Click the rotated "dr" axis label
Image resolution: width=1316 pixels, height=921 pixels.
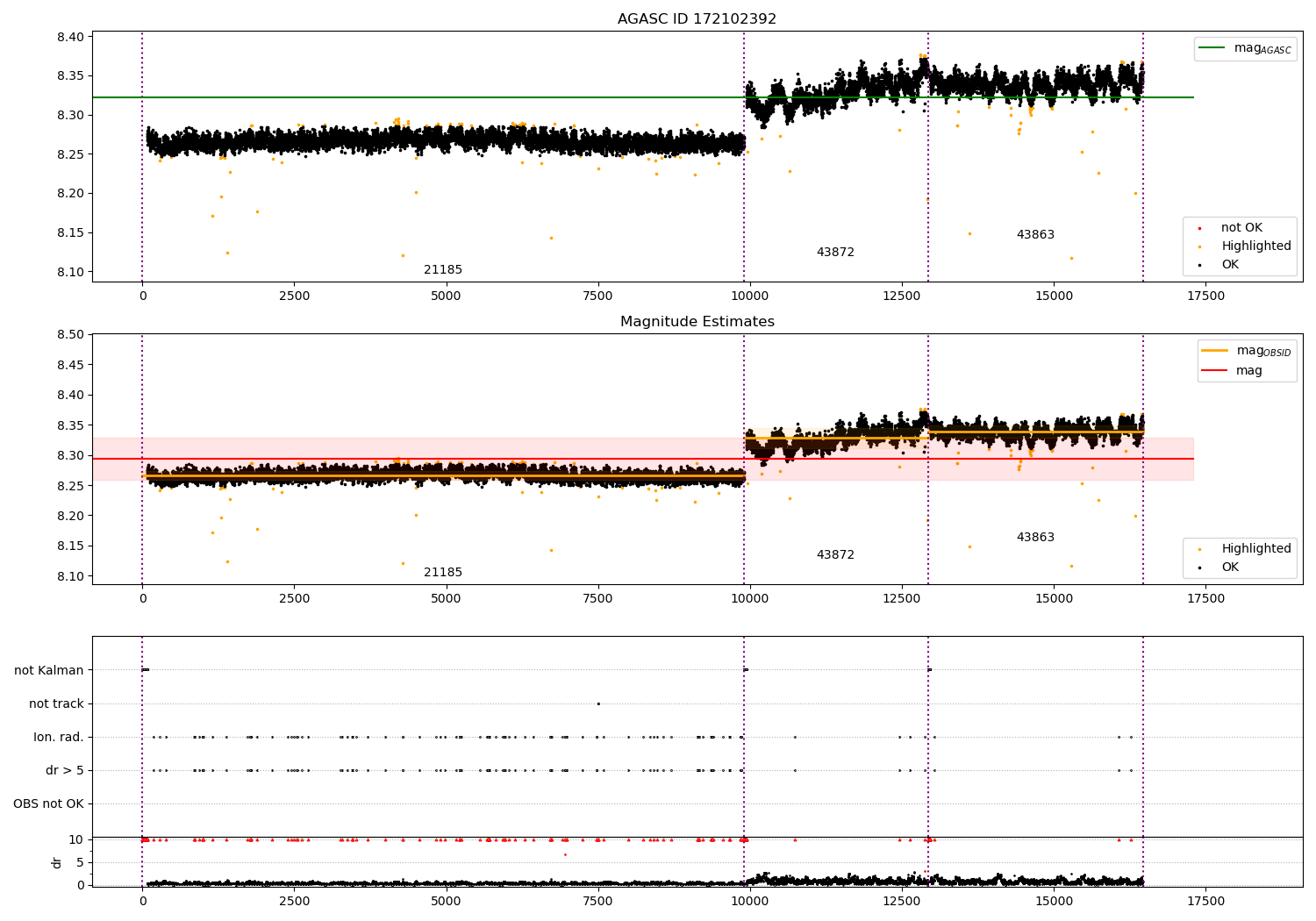(x=57, y=862)
